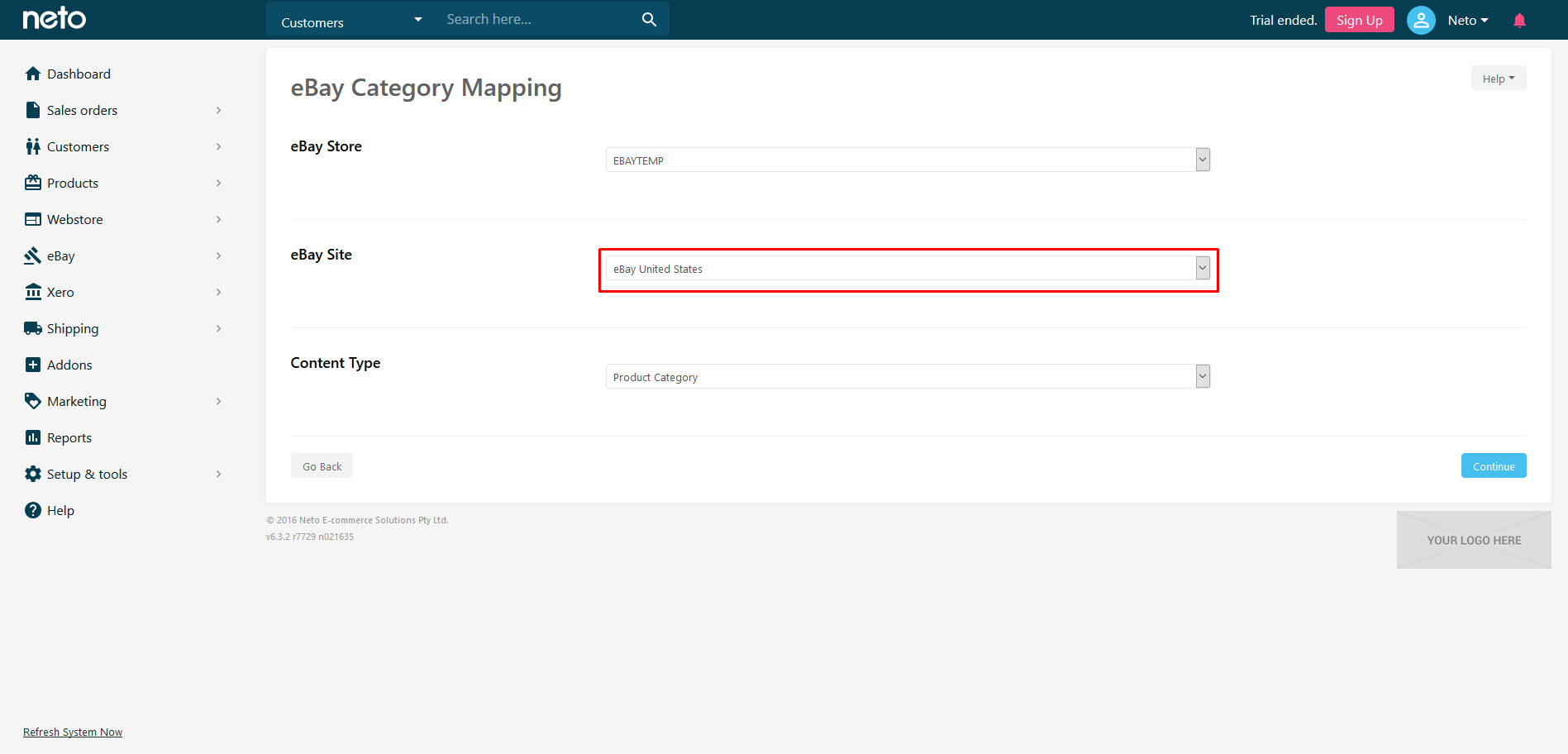Click Refresh System Now link

pos(73,732)
